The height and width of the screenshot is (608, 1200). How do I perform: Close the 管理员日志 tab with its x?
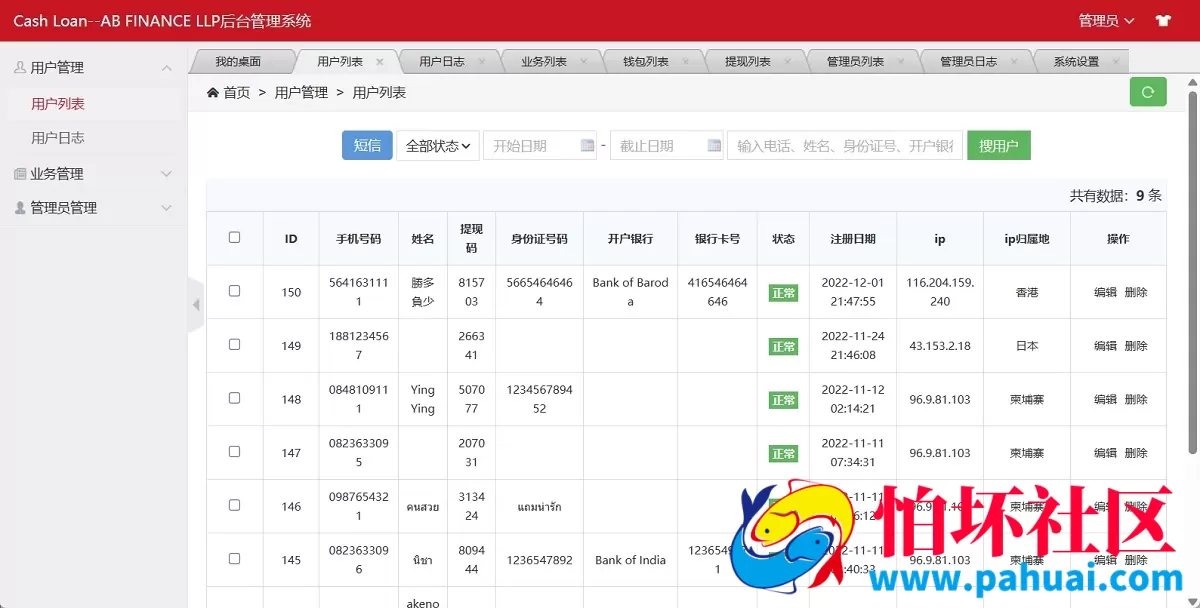point(1016,61)
